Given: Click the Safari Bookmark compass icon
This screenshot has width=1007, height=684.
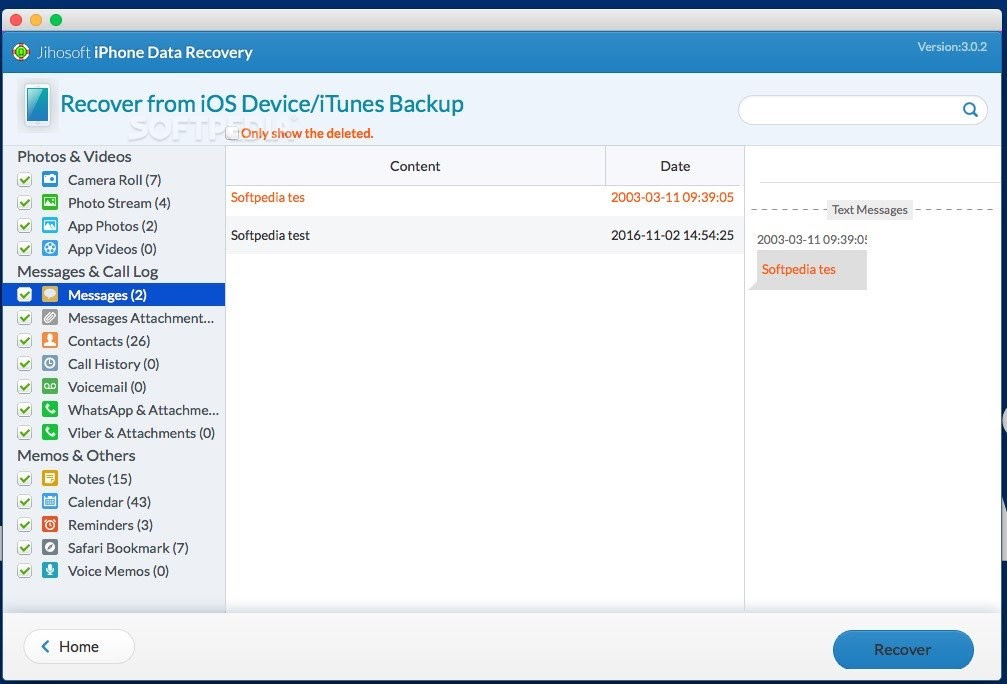Looking at the screenshot, I should [x=50, y=547].
